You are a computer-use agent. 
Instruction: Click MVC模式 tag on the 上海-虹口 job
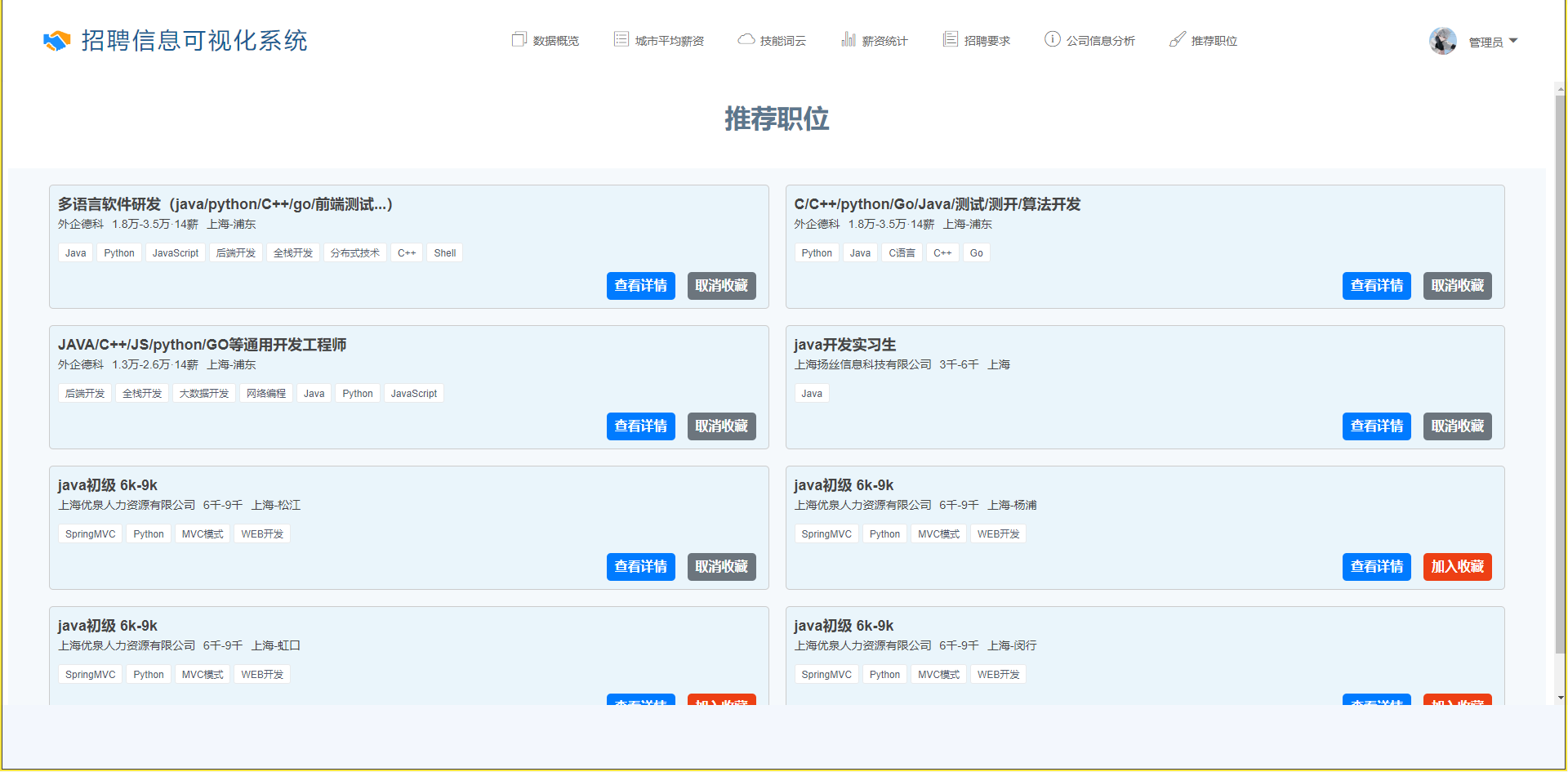(x=203, y=675)
